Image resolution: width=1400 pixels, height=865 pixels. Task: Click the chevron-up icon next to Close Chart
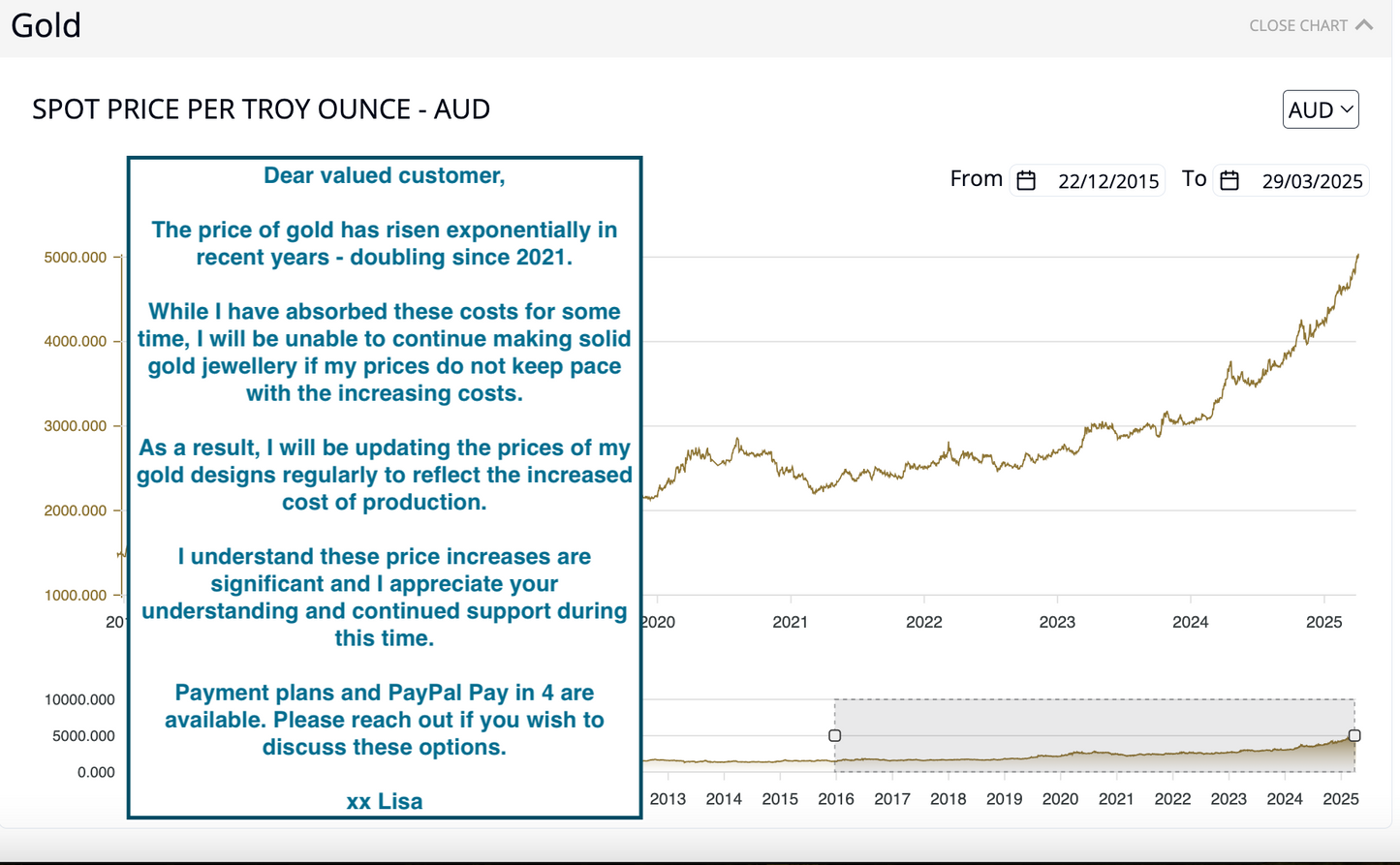(1364, 25)
